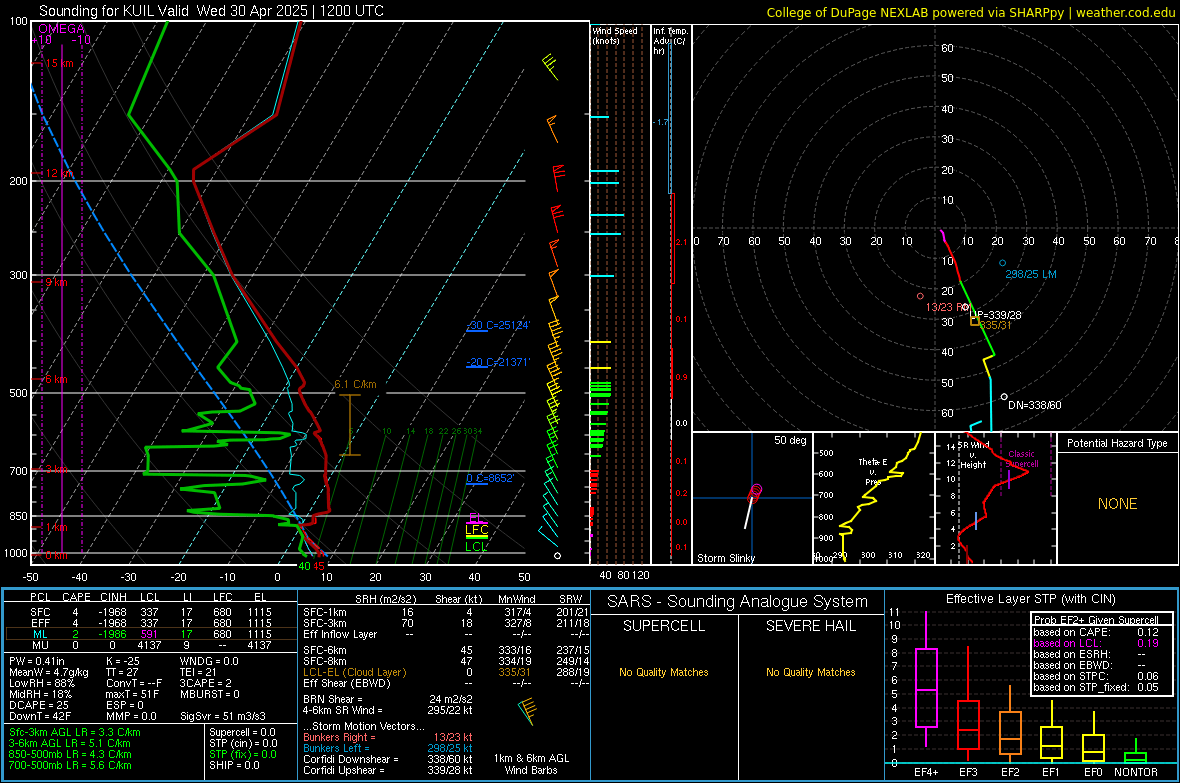
Task: Click the Sfc-3km AGL LR value
Action: 75,732
